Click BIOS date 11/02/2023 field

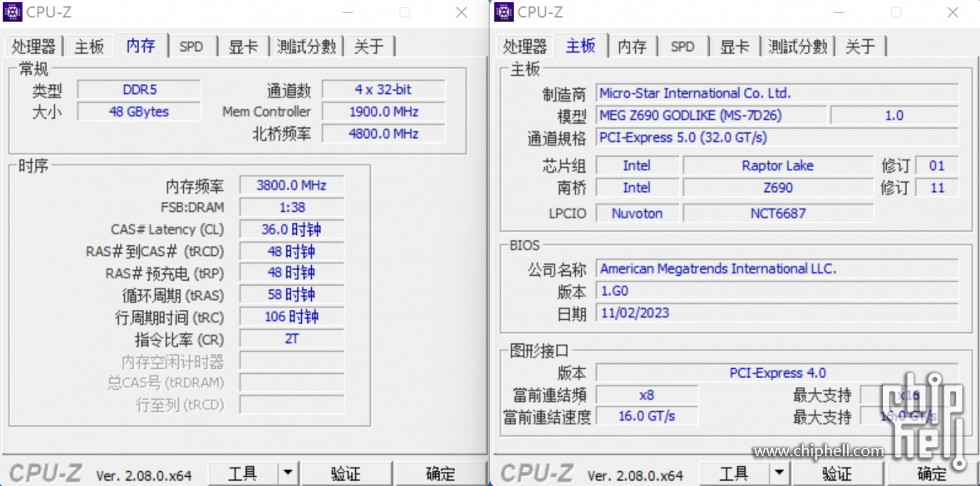point(777,312)
